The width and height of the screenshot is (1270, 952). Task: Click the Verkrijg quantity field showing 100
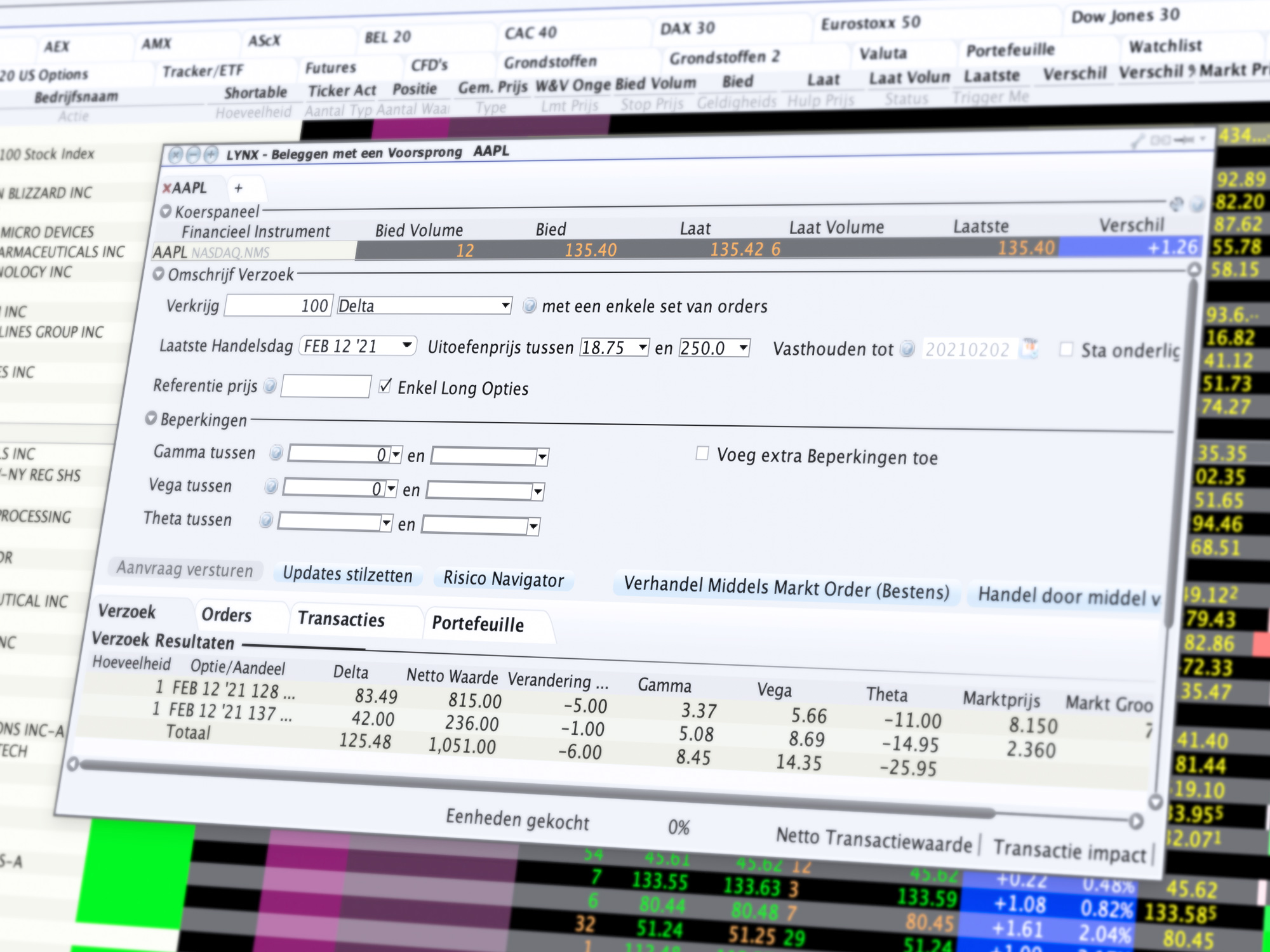[x=278, y=305]
